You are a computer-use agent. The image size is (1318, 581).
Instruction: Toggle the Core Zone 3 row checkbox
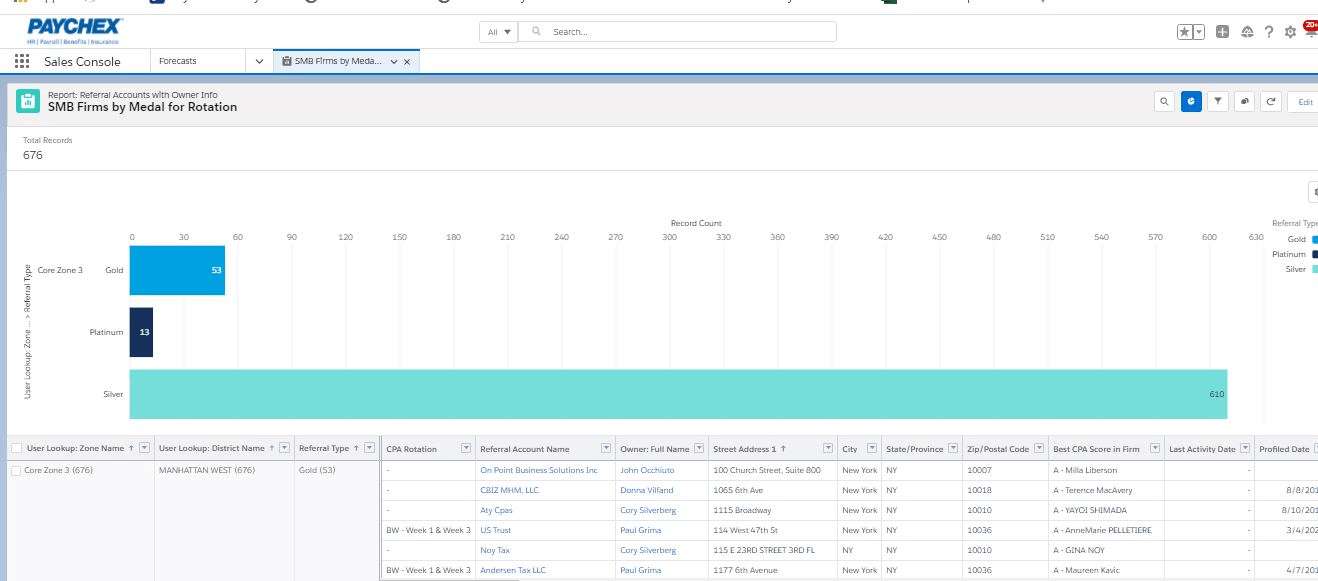coord(15,470)
